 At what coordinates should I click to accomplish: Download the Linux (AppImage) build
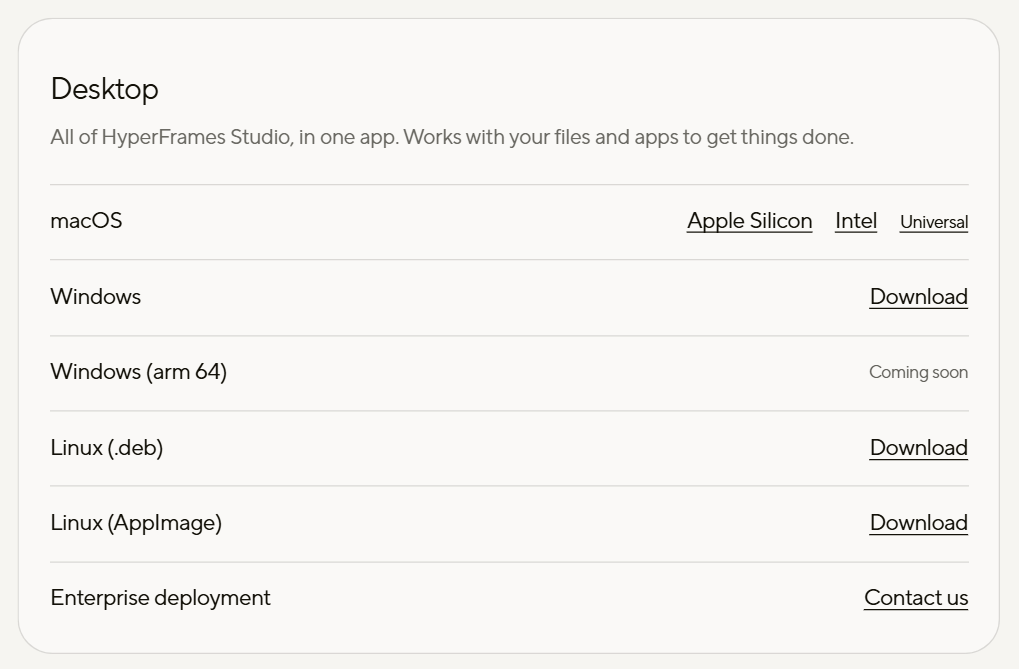919,523
